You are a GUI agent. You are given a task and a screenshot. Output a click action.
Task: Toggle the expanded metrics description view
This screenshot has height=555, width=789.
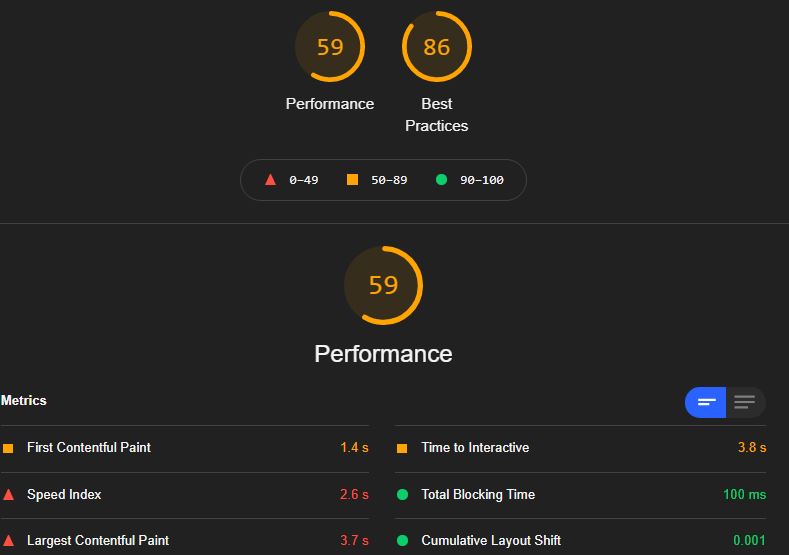tap(745, 402)
